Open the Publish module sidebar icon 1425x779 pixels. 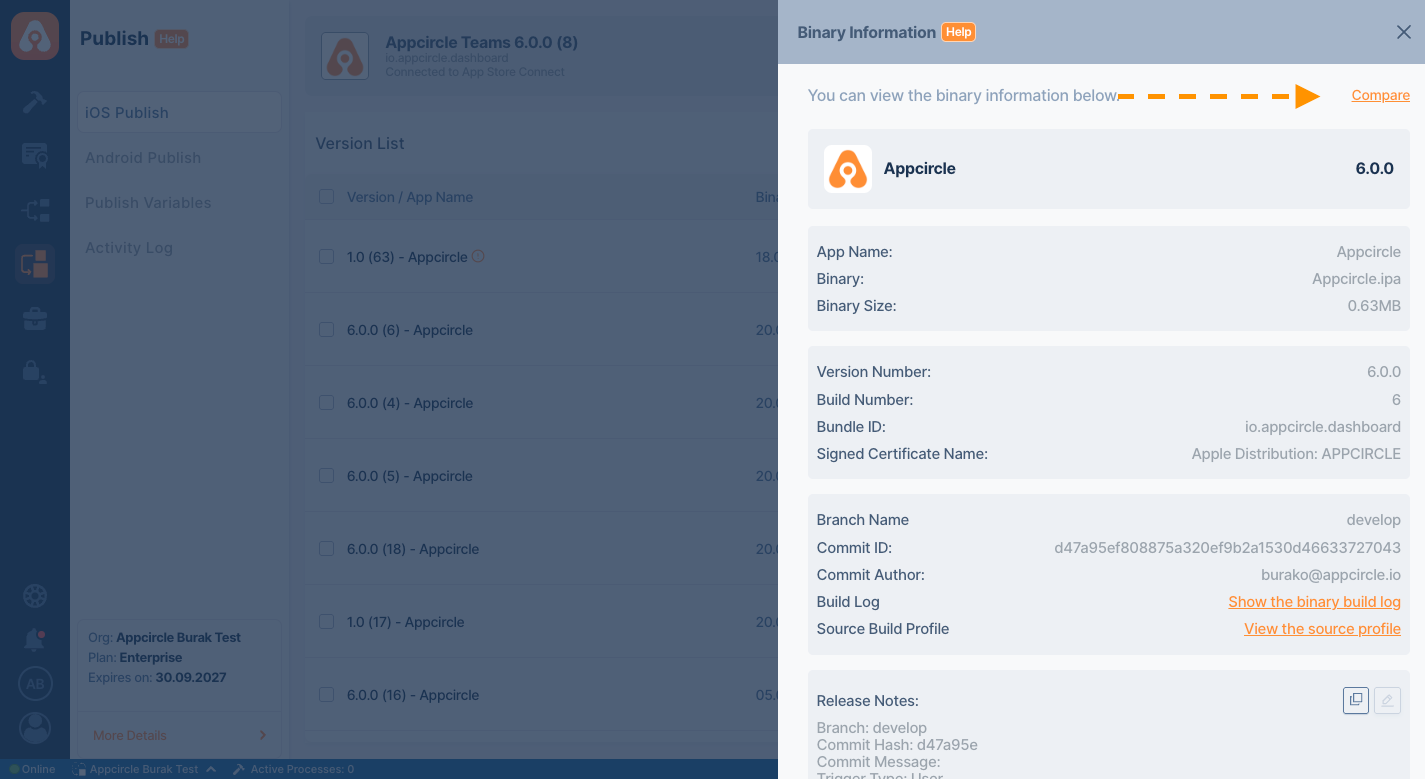tap(35, 264)
